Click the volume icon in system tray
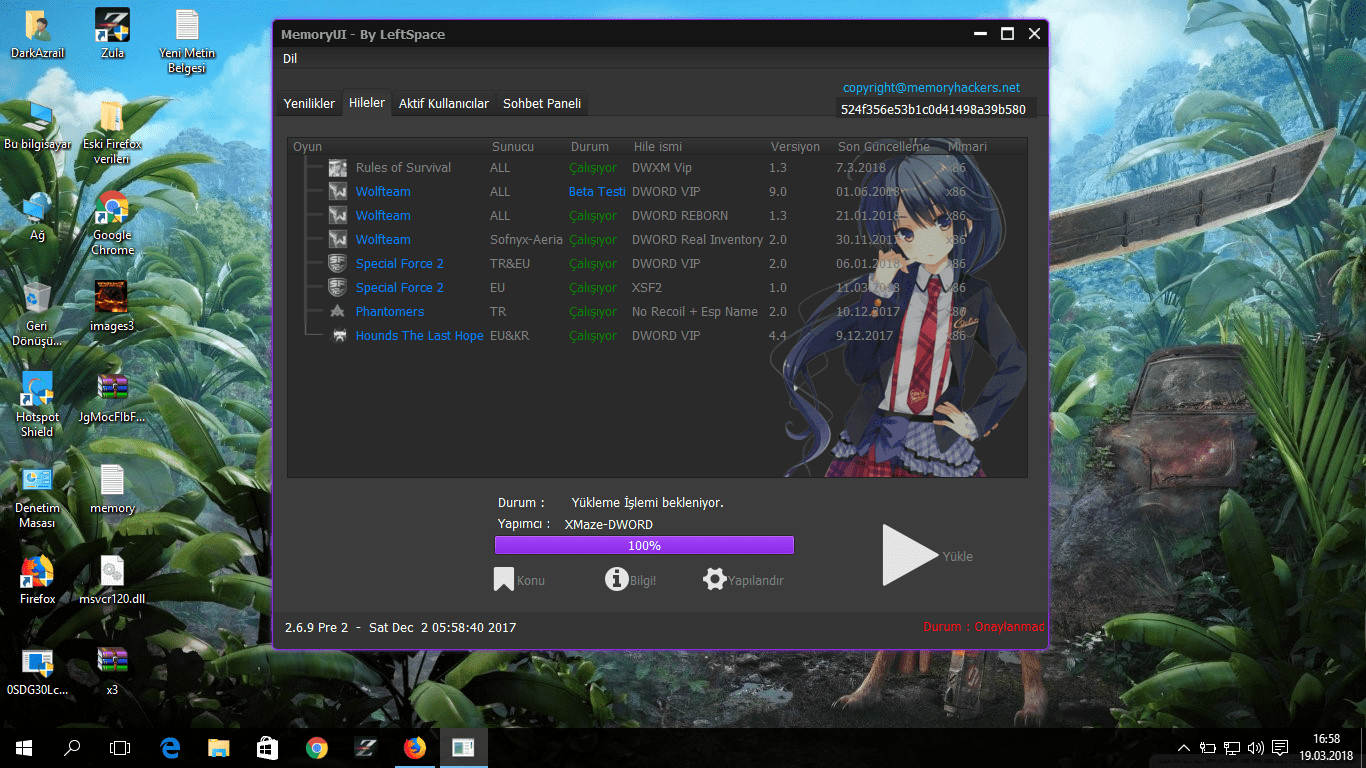Screen dimensions: 1366x768 [1256, 747]
